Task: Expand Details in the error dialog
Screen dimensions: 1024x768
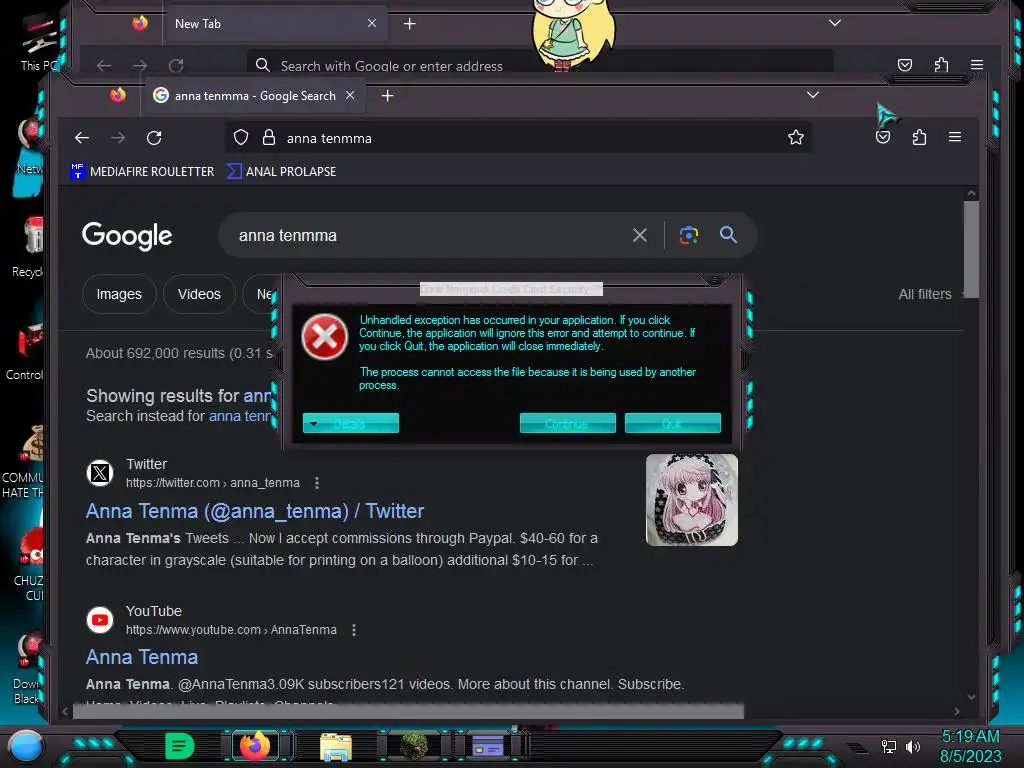Action: 351,423
